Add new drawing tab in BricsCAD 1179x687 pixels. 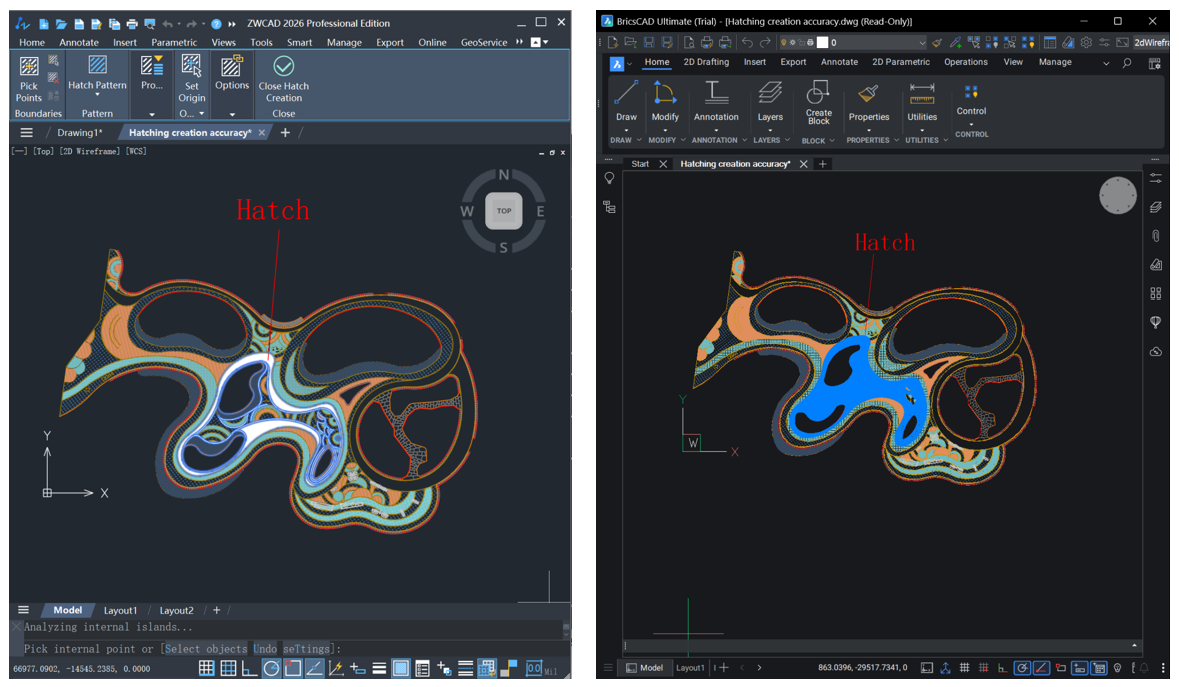click(x=823, y=164)
